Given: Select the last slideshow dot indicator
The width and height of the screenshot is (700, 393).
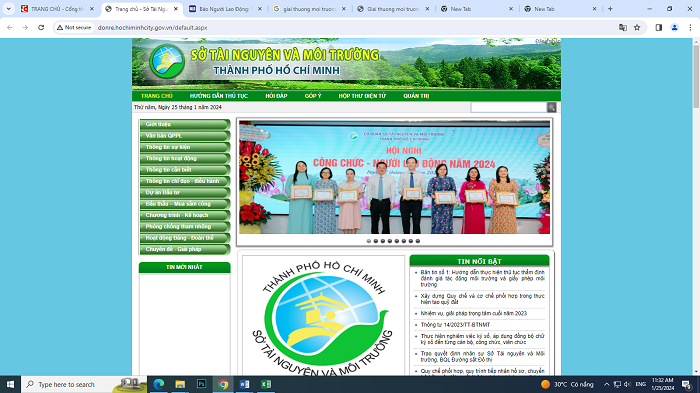Looking at the screenshot, I should tap(418, 241).
